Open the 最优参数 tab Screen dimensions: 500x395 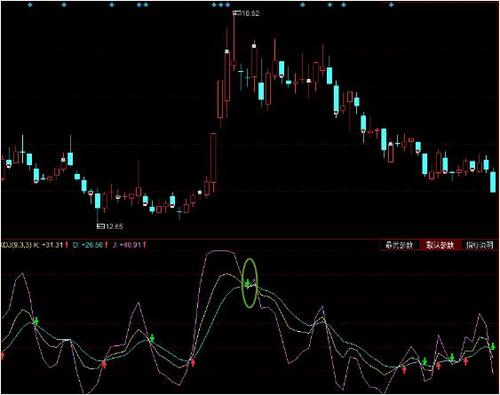point(399,245)
